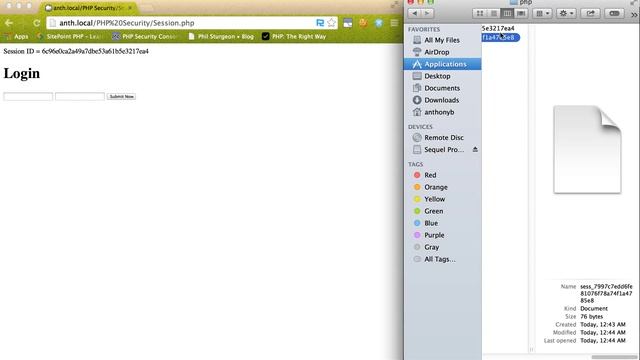Go forward in Finder
This screenshot has height=360, width=640.
(427, 13)
